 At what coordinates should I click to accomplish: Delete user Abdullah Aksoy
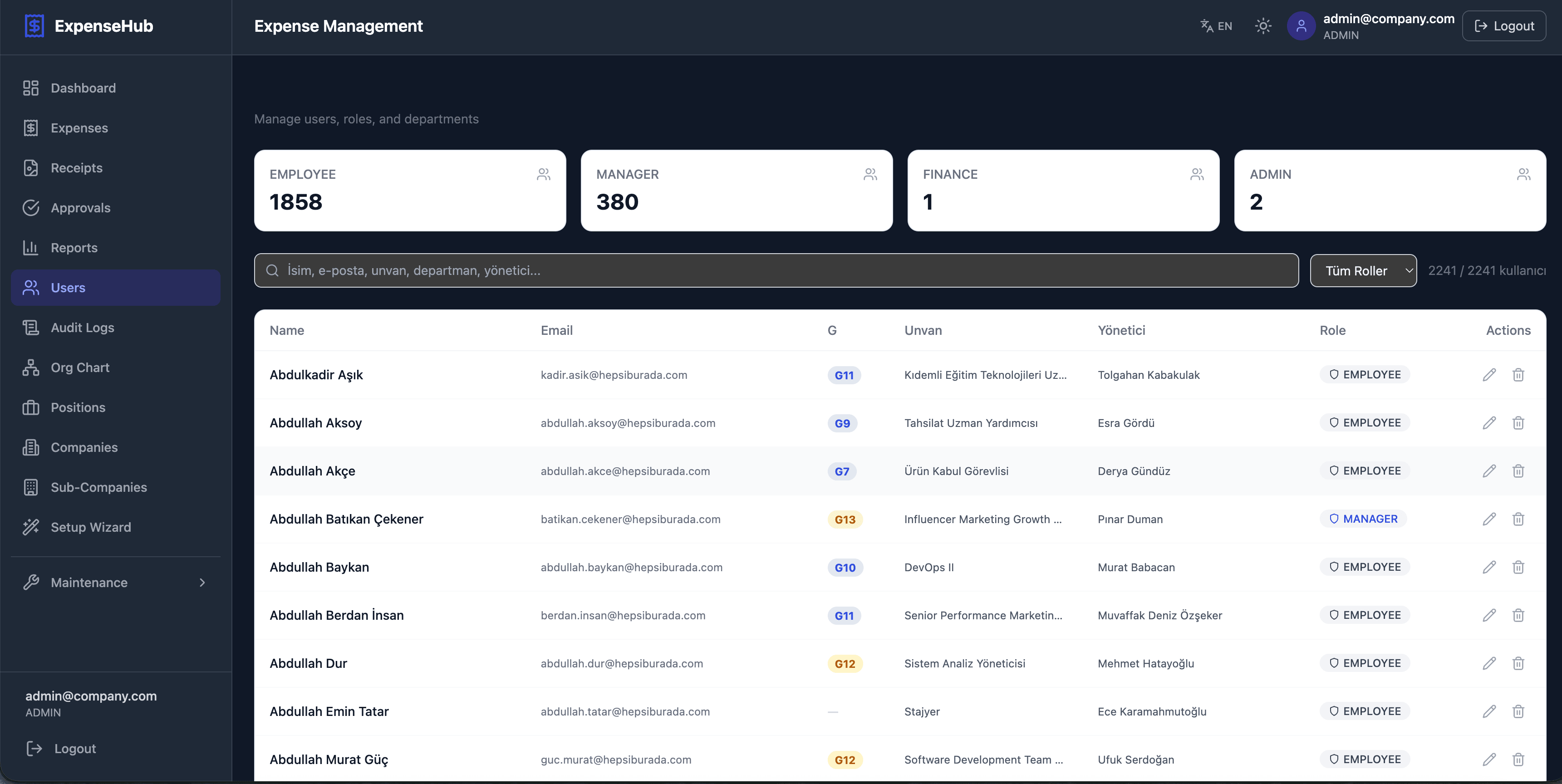click(x=1518, y=422)
